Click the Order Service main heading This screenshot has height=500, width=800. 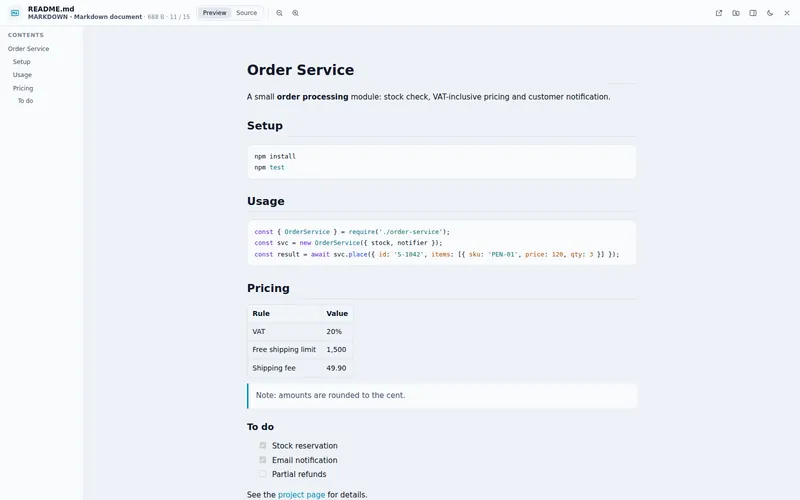pos(301,70)
